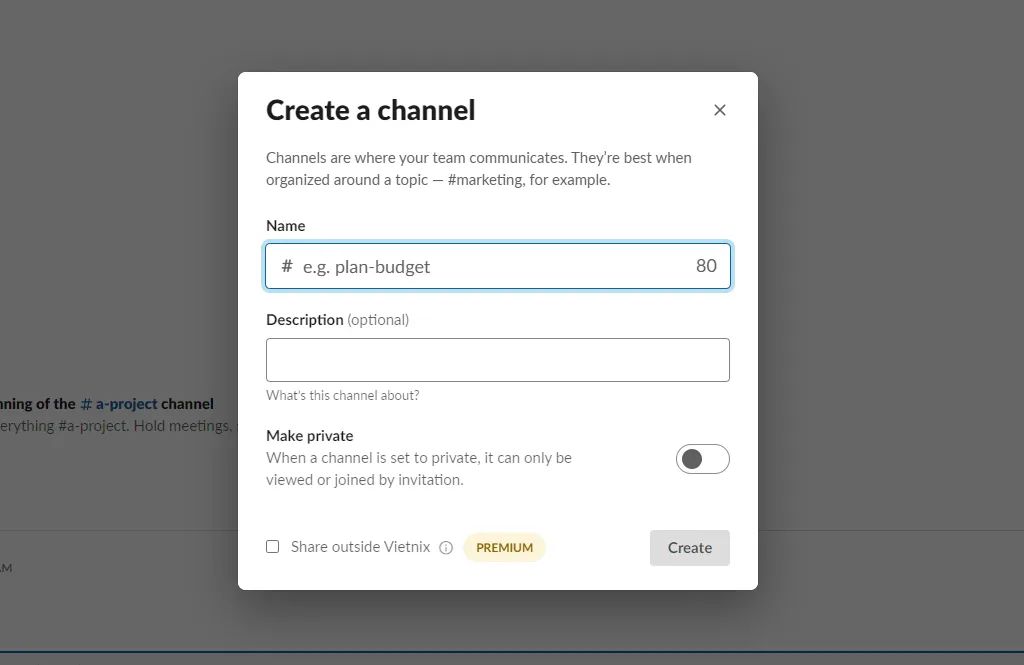Screen dimensions: 1024x665
Task: Click the 'Name' field label
Action: 285,225
